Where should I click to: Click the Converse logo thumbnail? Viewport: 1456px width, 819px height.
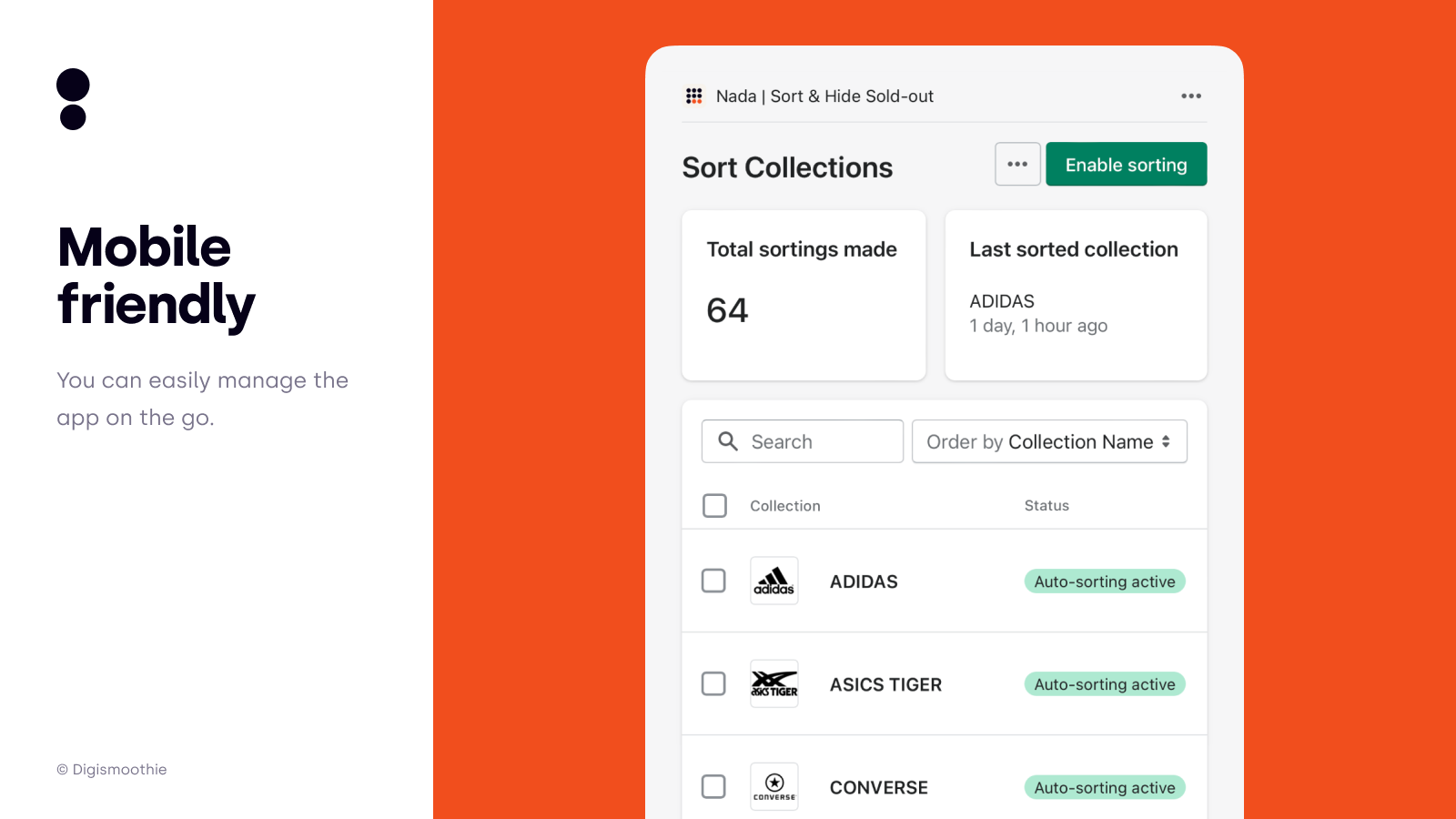(x=774, y=786)
